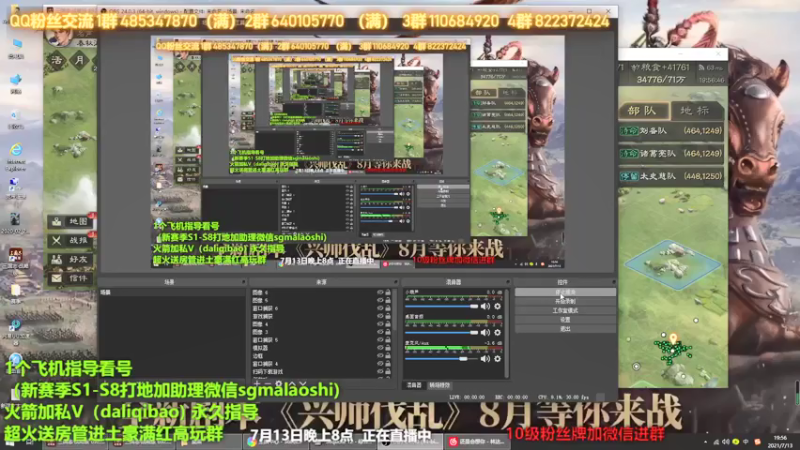Viewport: 800px width, 450px height.
Task: Hide the 窗口捕获 6 source via eye icon
Action: point(380,308)
